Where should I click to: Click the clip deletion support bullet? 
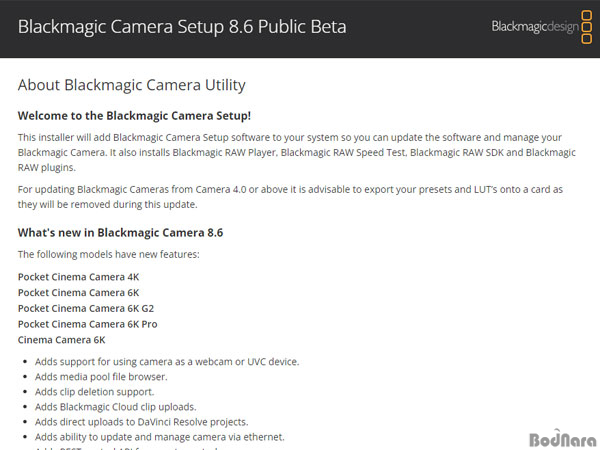tap(95, 392)
